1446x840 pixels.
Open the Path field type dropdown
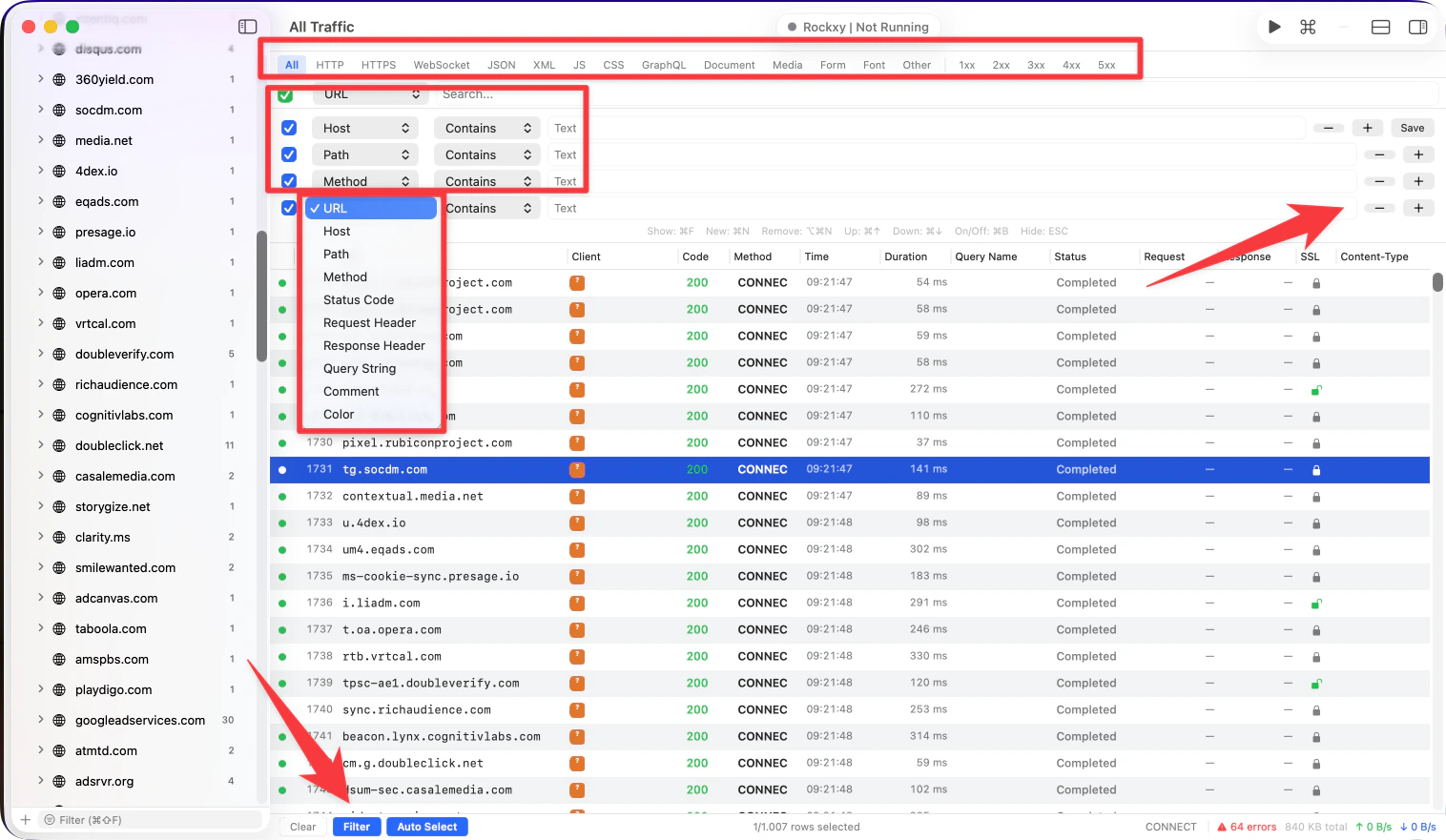[364, 154]
